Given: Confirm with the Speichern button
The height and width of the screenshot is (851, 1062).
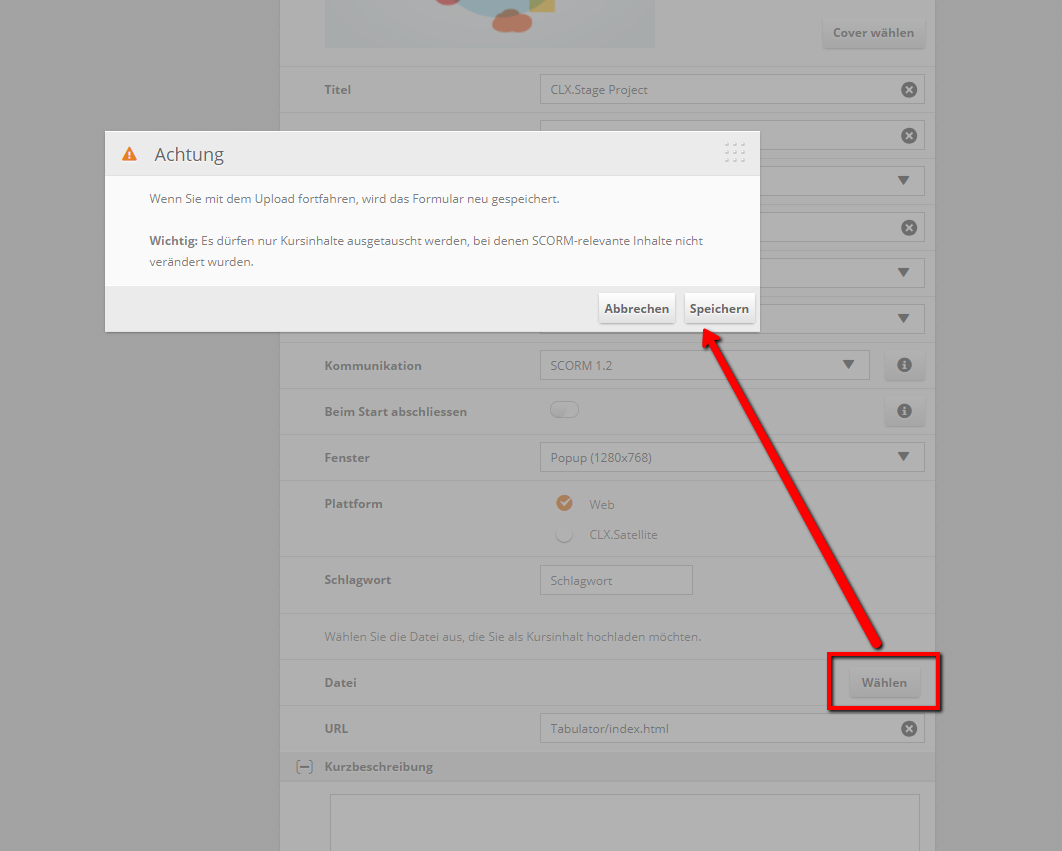Looking at the screenshot, I should point(719,309).
